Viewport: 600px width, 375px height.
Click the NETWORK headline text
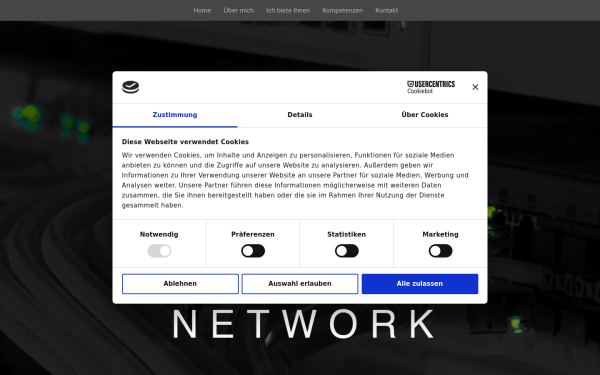click(304, 324)
